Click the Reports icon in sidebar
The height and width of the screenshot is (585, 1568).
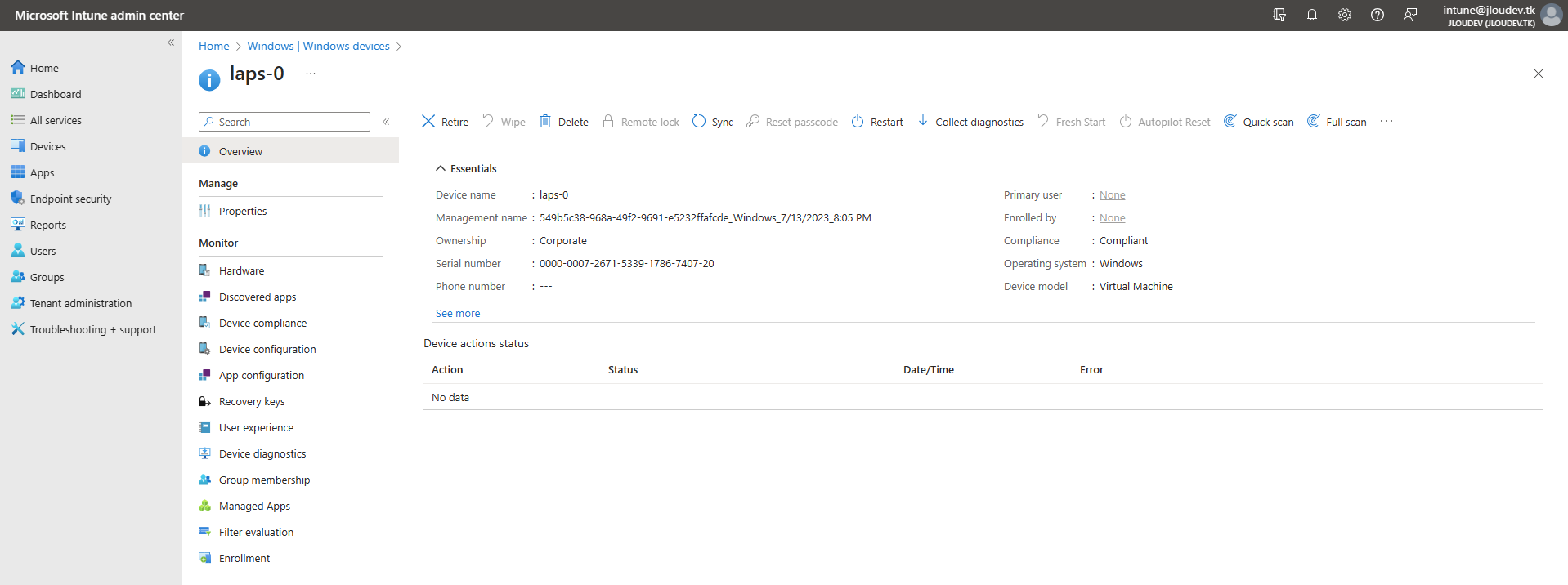point(18,224)
